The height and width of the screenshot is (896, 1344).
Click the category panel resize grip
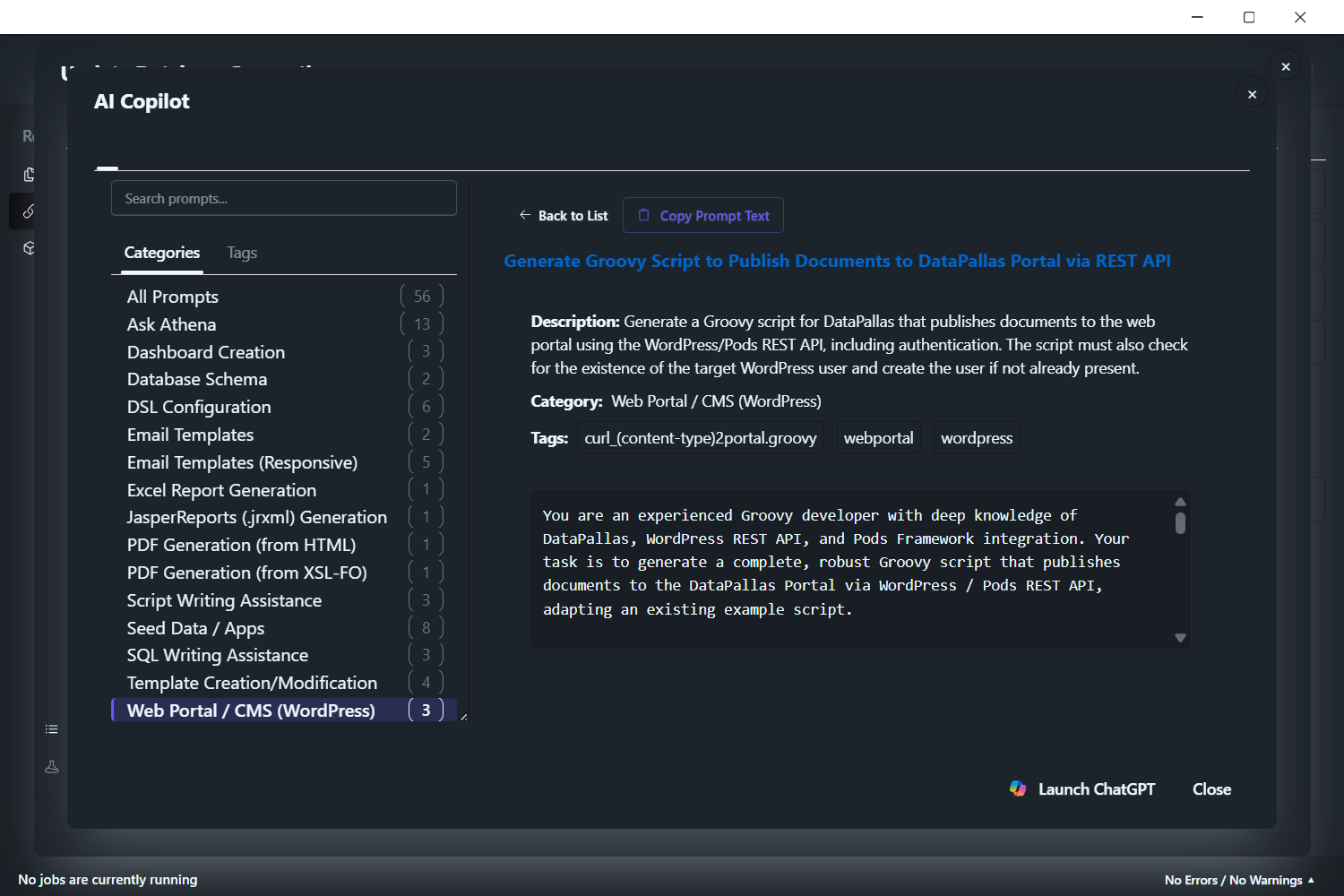(x=463, y=717)
